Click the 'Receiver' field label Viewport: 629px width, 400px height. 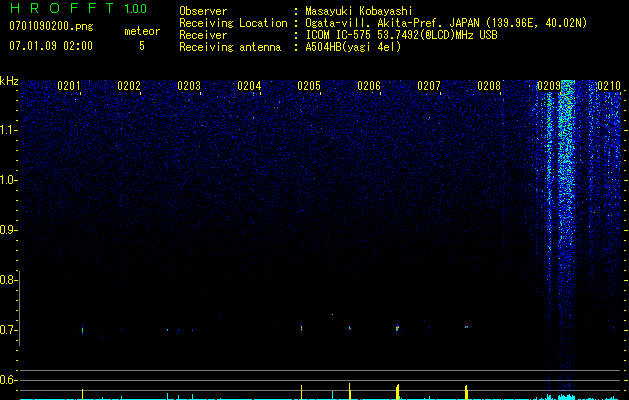point(203,35)
